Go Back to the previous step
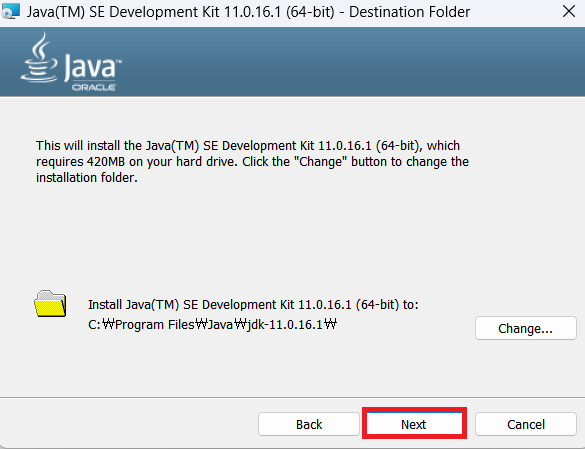Screen dimensions: 585x449 (309, 424)
